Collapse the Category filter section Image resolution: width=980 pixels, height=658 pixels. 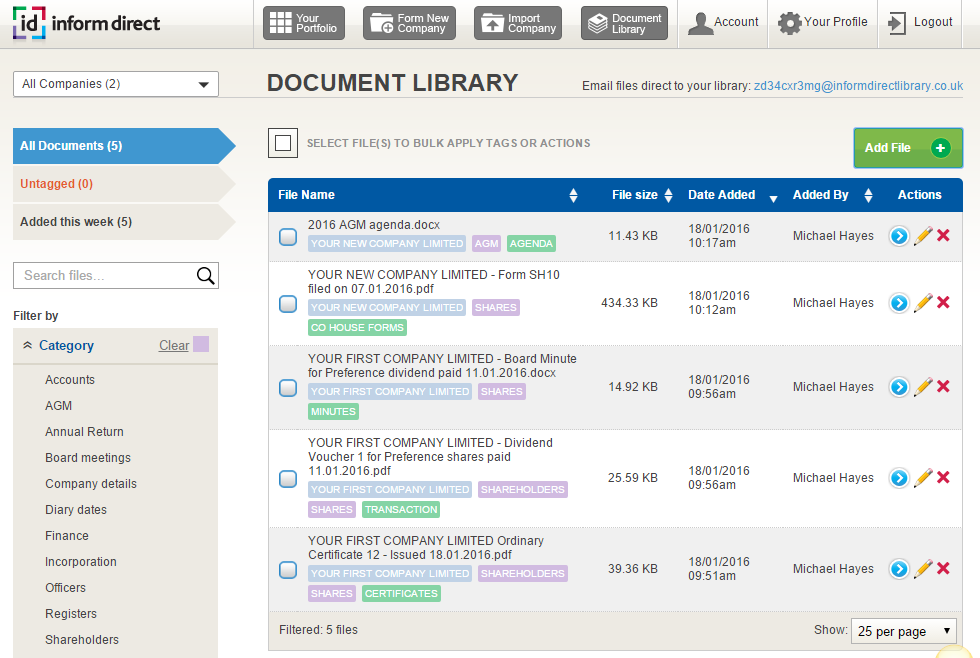pos(28,346)
